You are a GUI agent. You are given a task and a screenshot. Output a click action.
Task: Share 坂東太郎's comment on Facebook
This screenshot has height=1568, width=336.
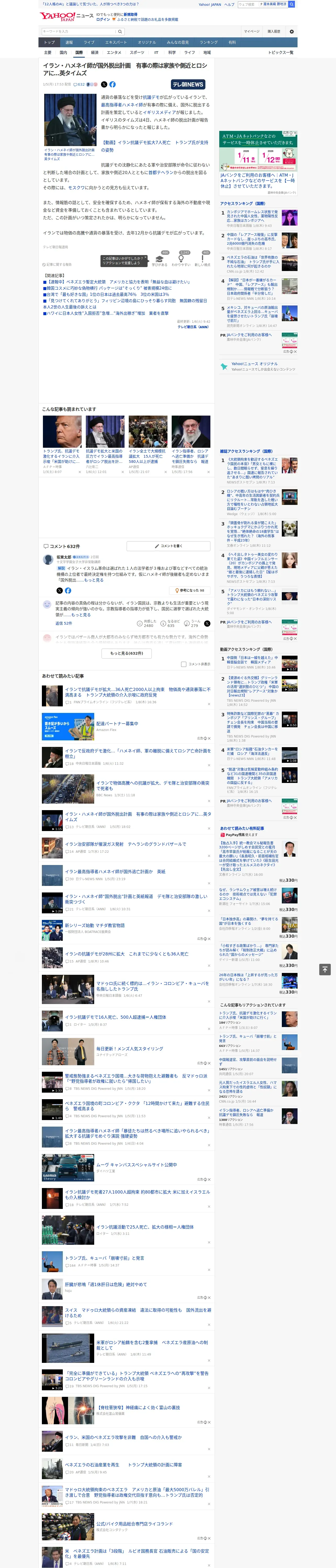68,590
